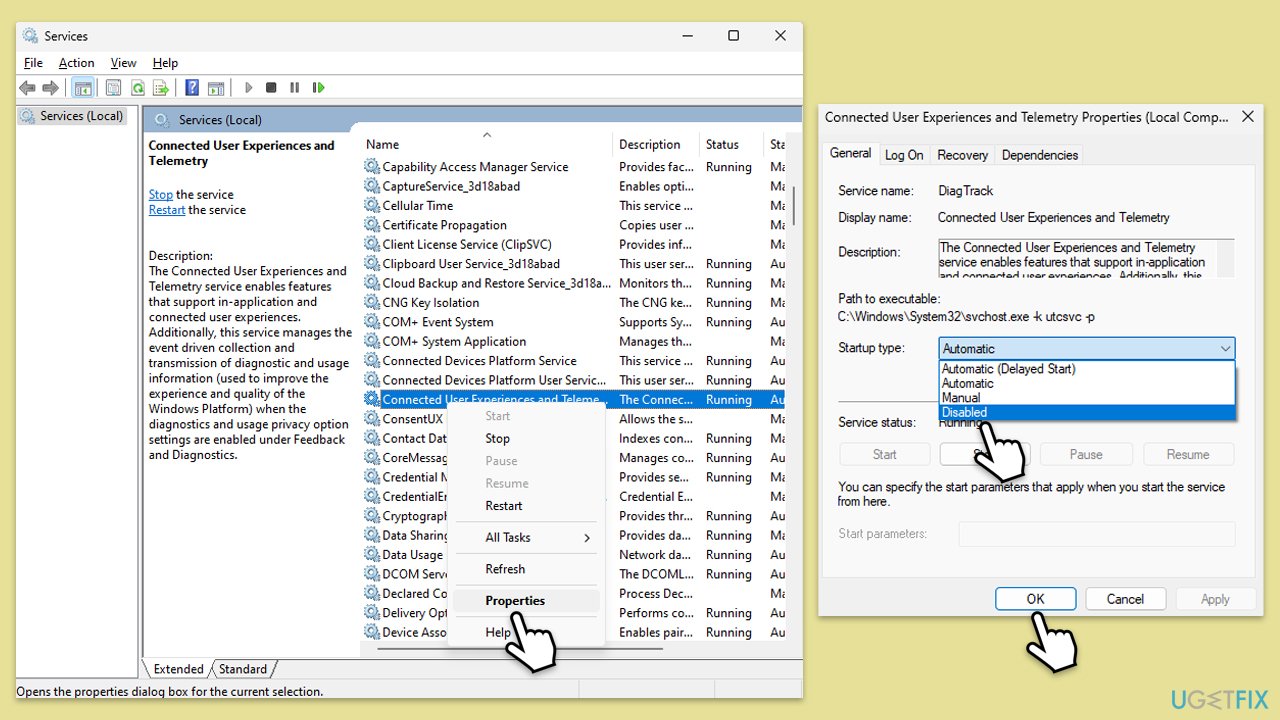This screenshot has width=1280, height=720.
Task: Click the blue Help toolbar icon
Action: (192, 88)
